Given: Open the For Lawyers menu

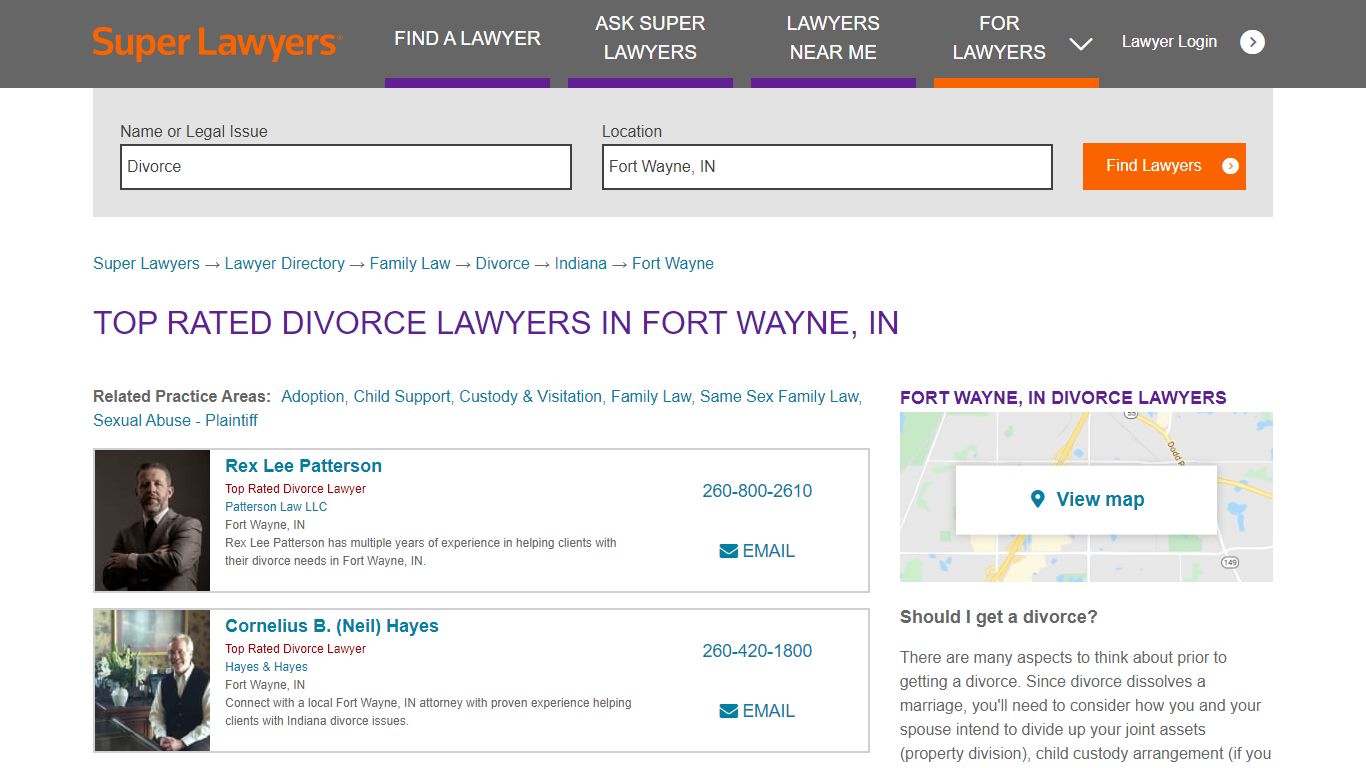Looking at the screenshot, I should pyautogui.click(x=999, y=39).
